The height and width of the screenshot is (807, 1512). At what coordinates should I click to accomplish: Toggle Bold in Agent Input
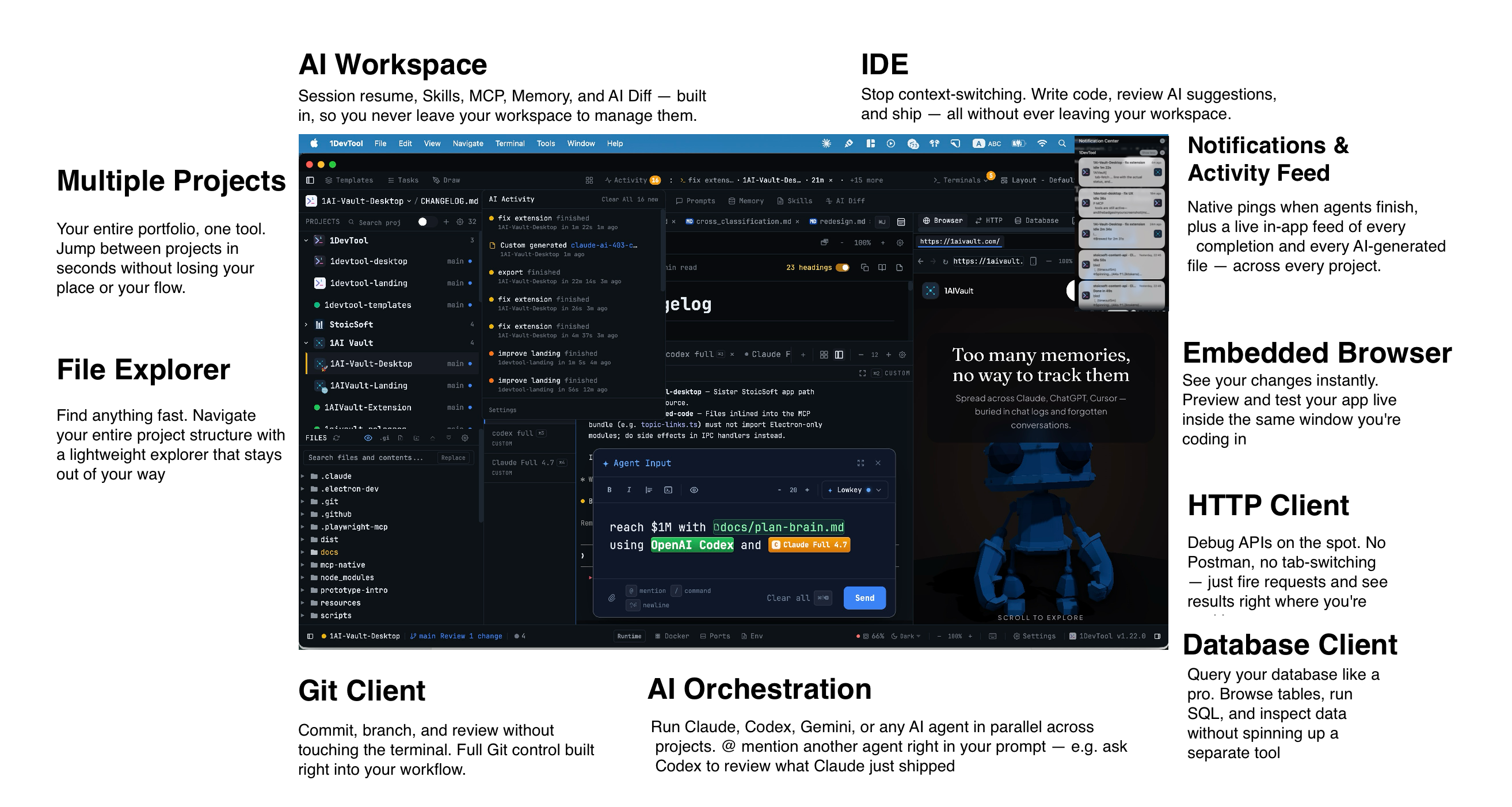[610, 490]
